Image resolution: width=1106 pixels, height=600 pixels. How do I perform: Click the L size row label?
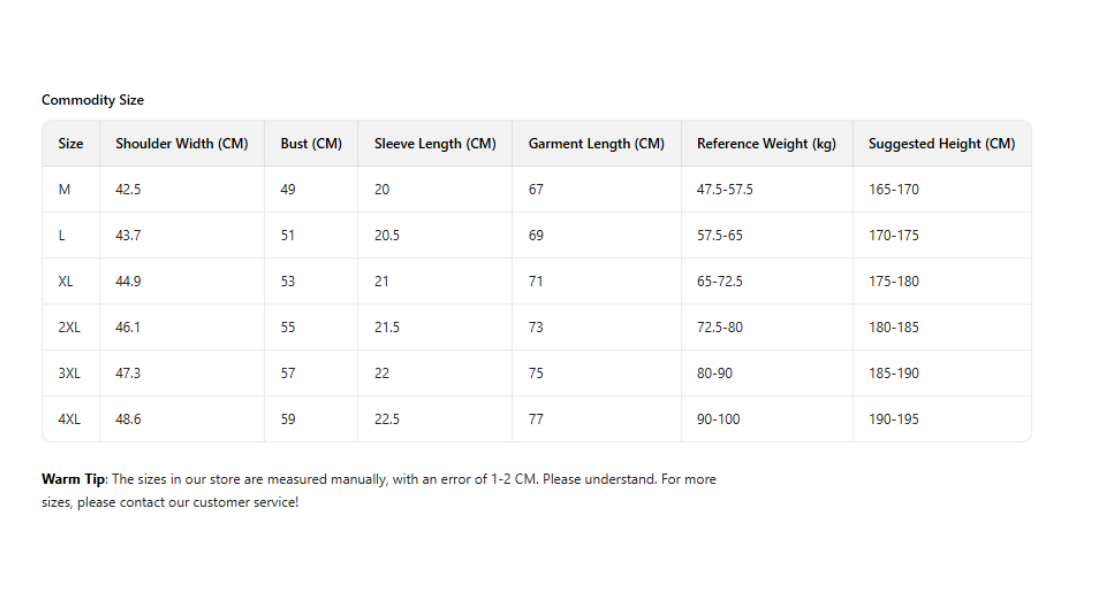62,236
